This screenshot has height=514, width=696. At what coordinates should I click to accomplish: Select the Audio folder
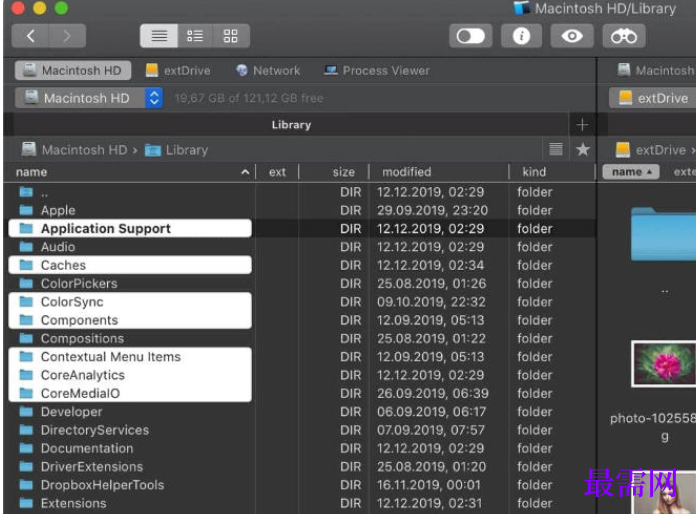pos(300,247)
